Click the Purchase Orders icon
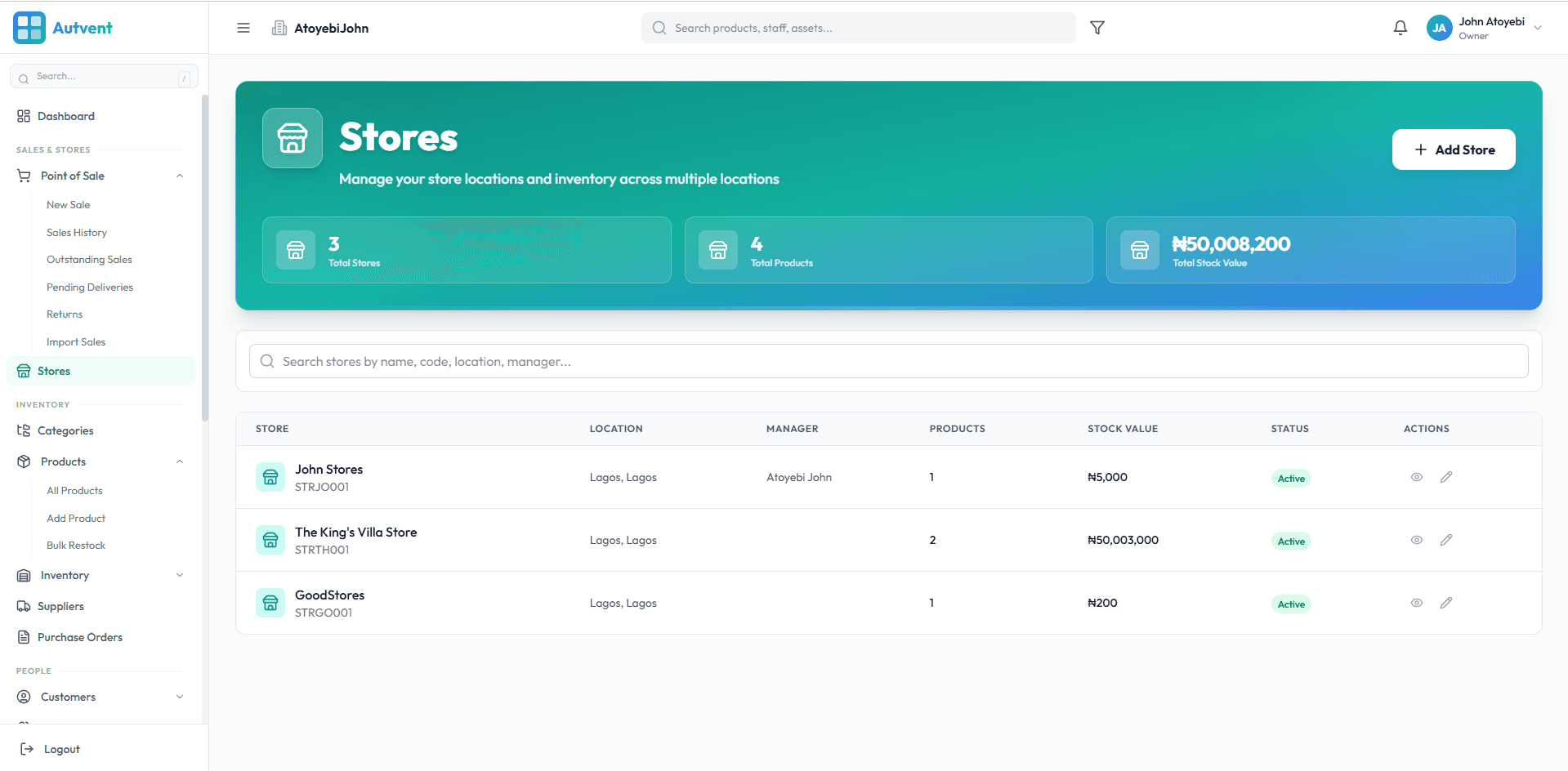This screenshot has height=771, width=1568. tap(24, 637)
